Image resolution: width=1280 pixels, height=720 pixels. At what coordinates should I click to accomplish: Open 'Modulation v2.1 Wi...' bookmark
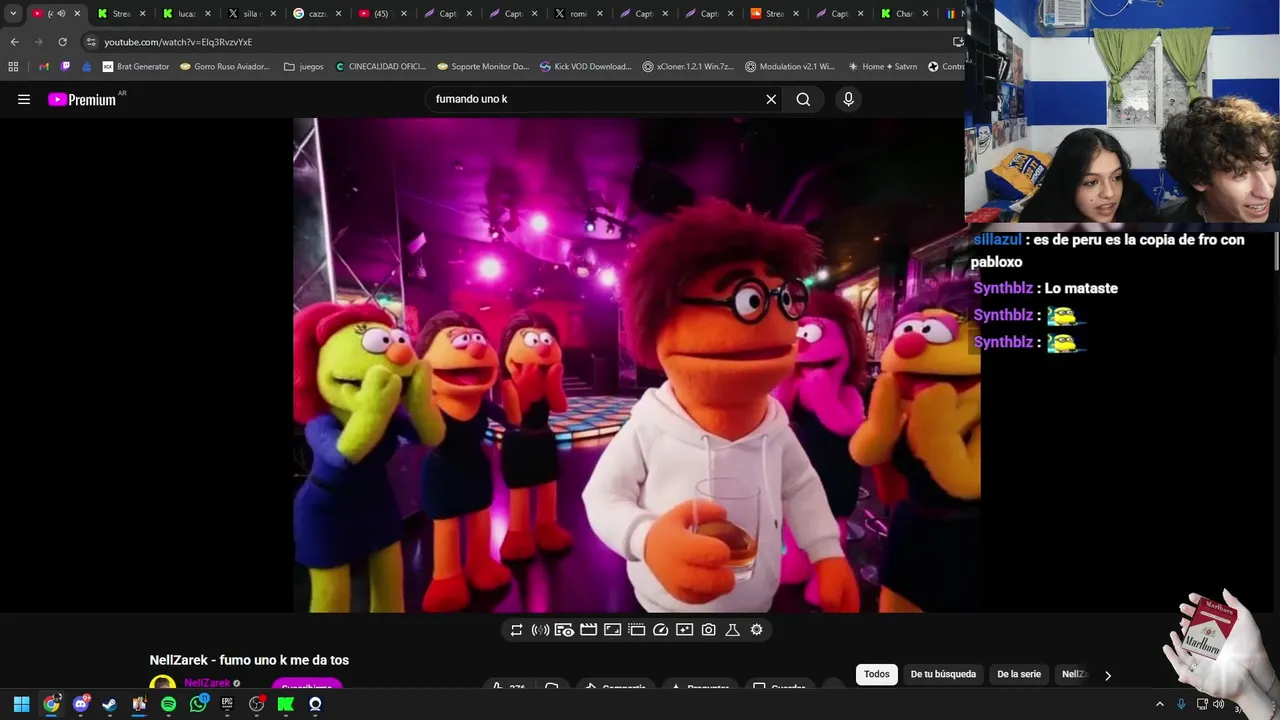tap(790, 67)
